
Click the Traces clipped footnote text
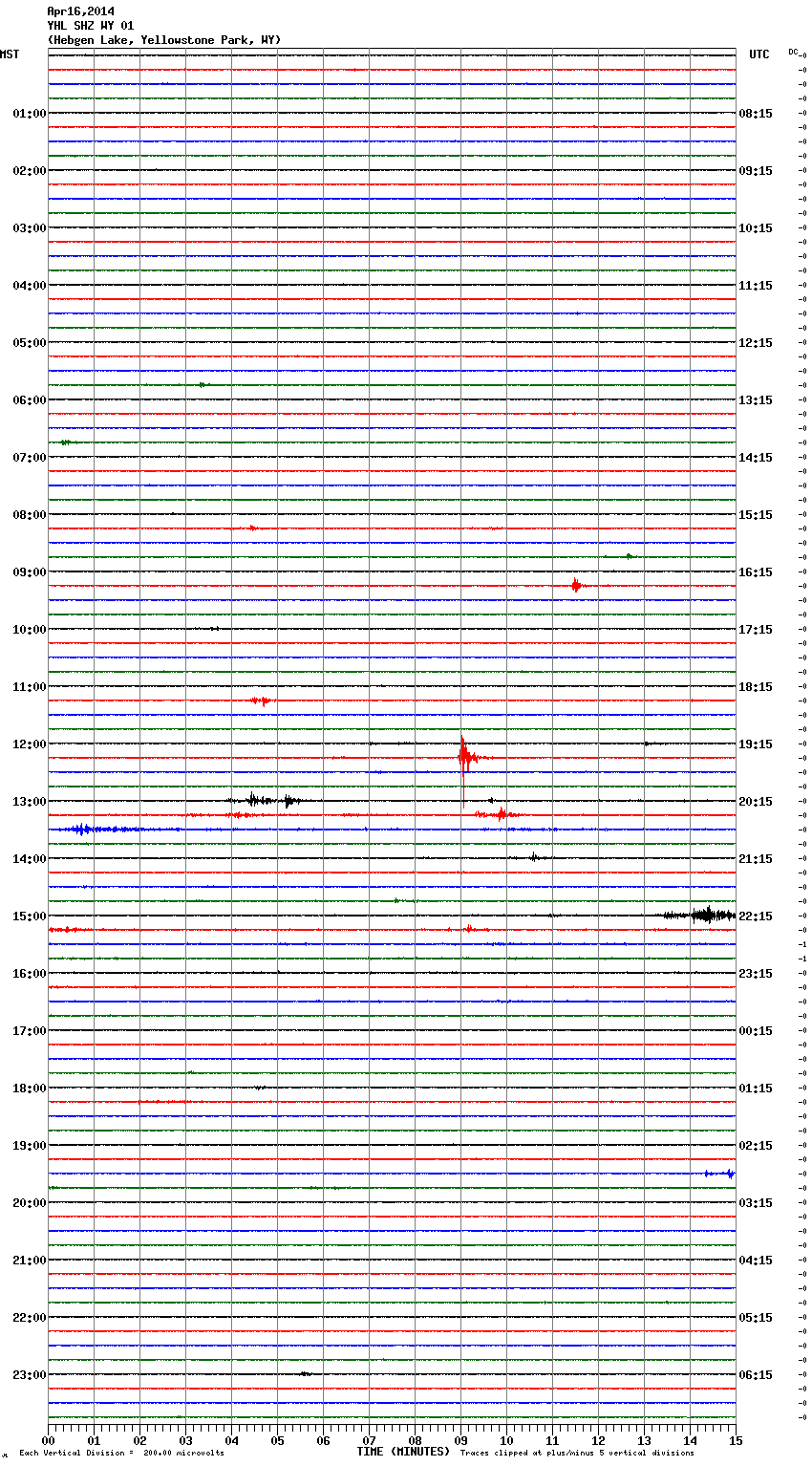[x=577, y=1454]
